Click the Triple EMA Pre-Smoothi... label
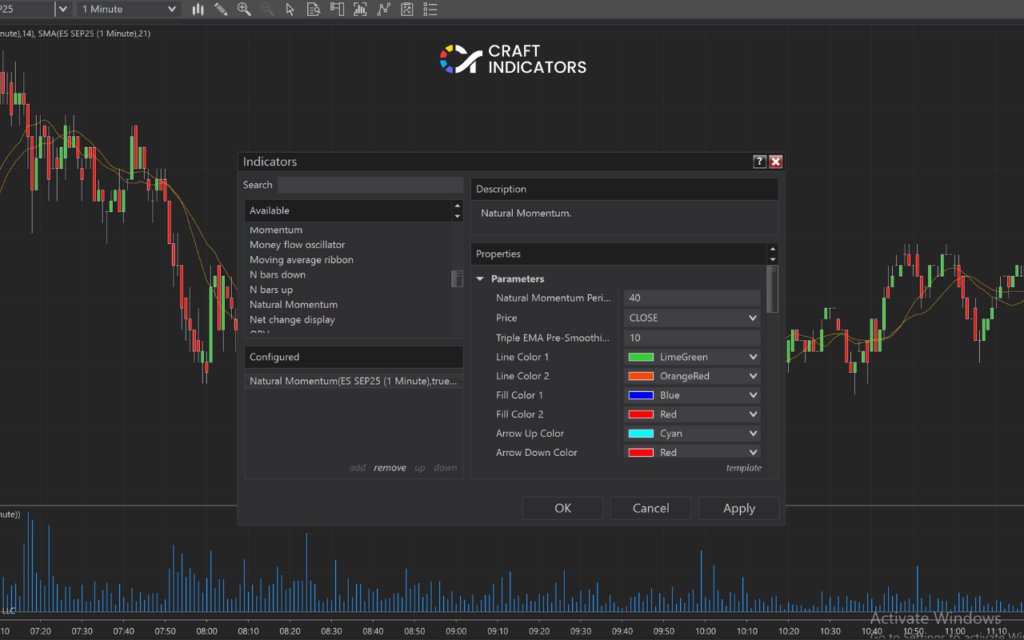The image size is (1024, 640). point(552,338)
